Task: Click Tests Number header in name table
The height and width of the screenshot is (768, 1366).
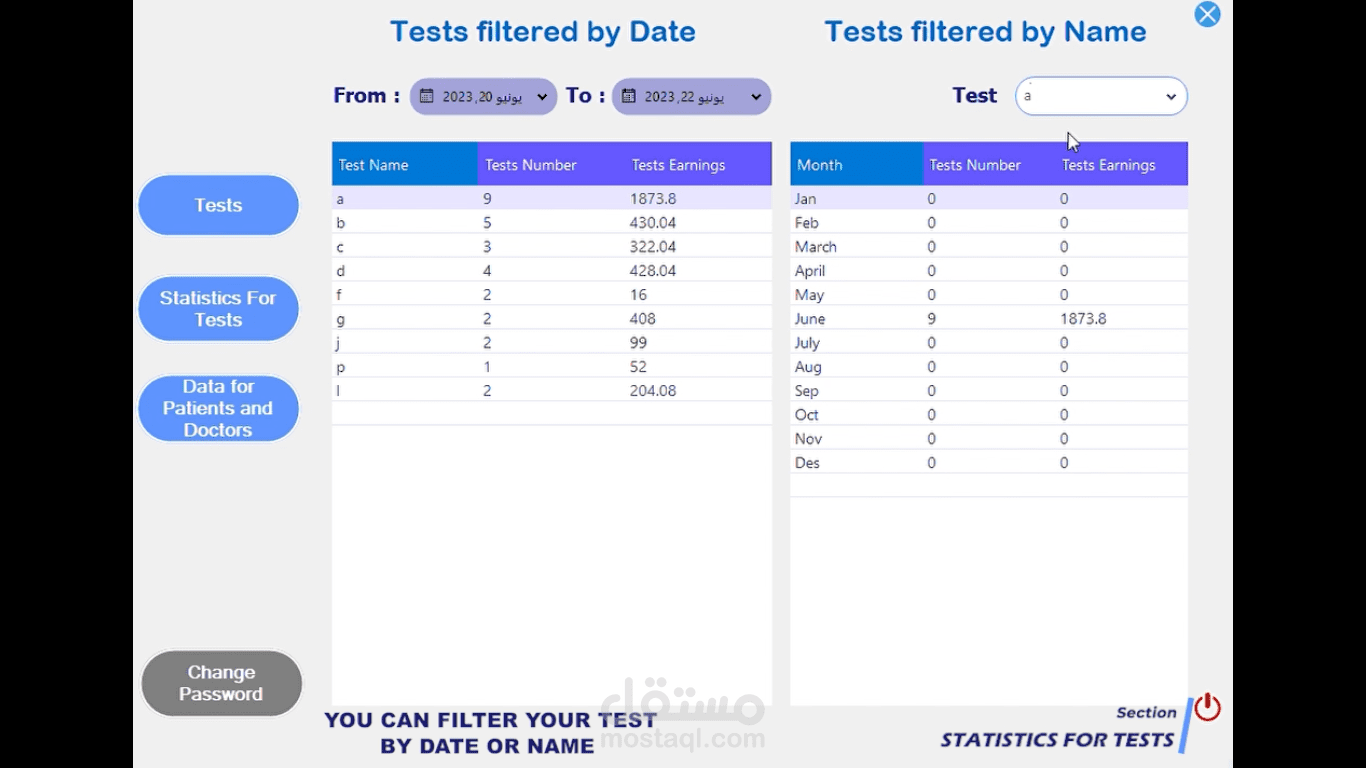Action: point(988,165)
